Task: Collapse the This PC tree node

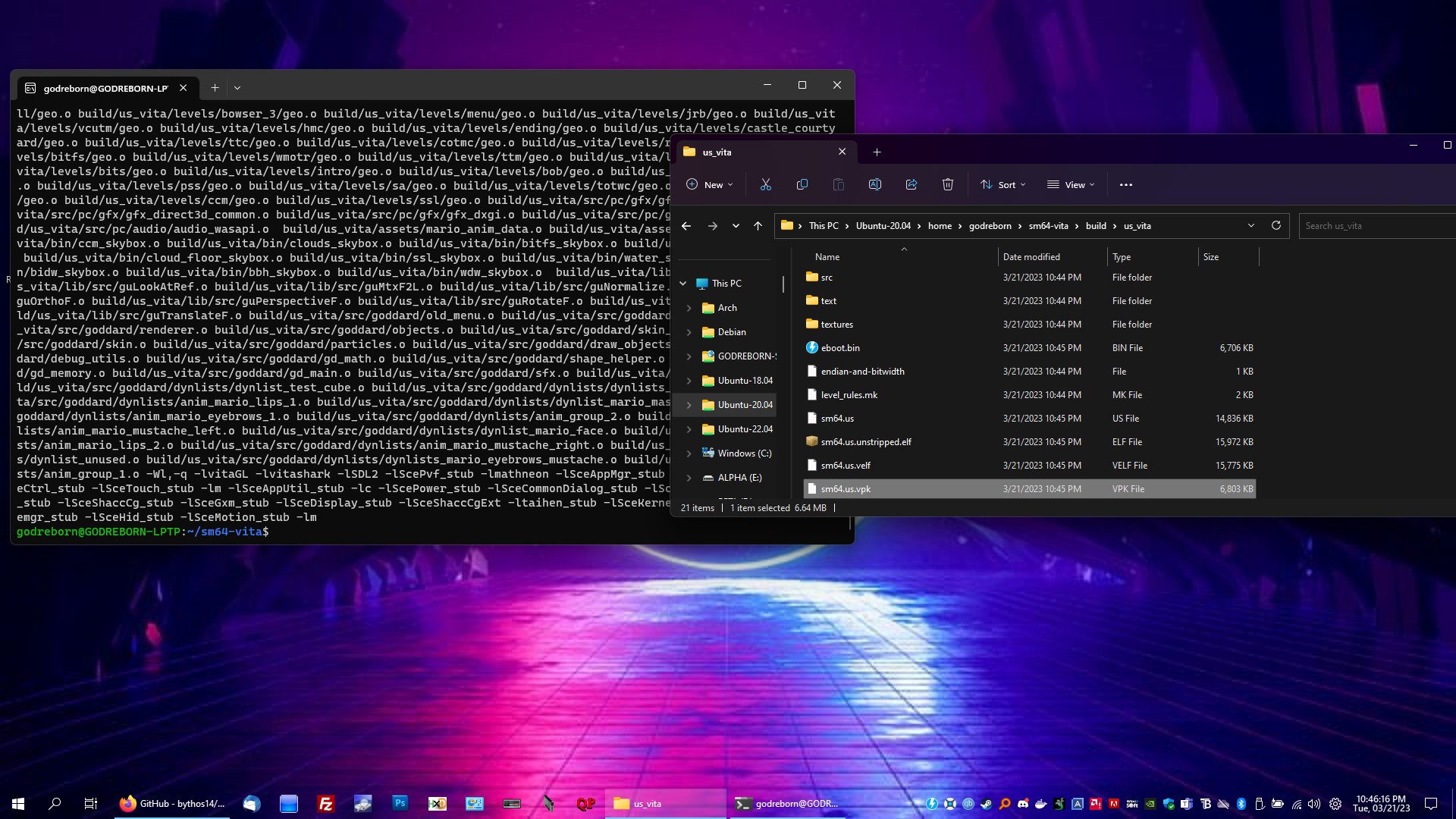Action: pos(683,284)
